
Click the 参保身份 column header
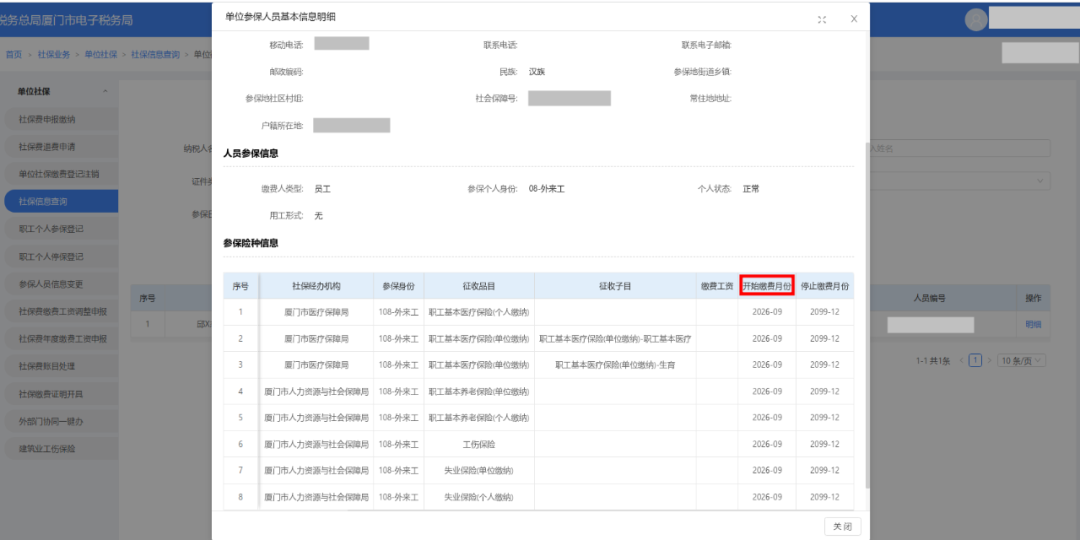(x=399, y=285)
